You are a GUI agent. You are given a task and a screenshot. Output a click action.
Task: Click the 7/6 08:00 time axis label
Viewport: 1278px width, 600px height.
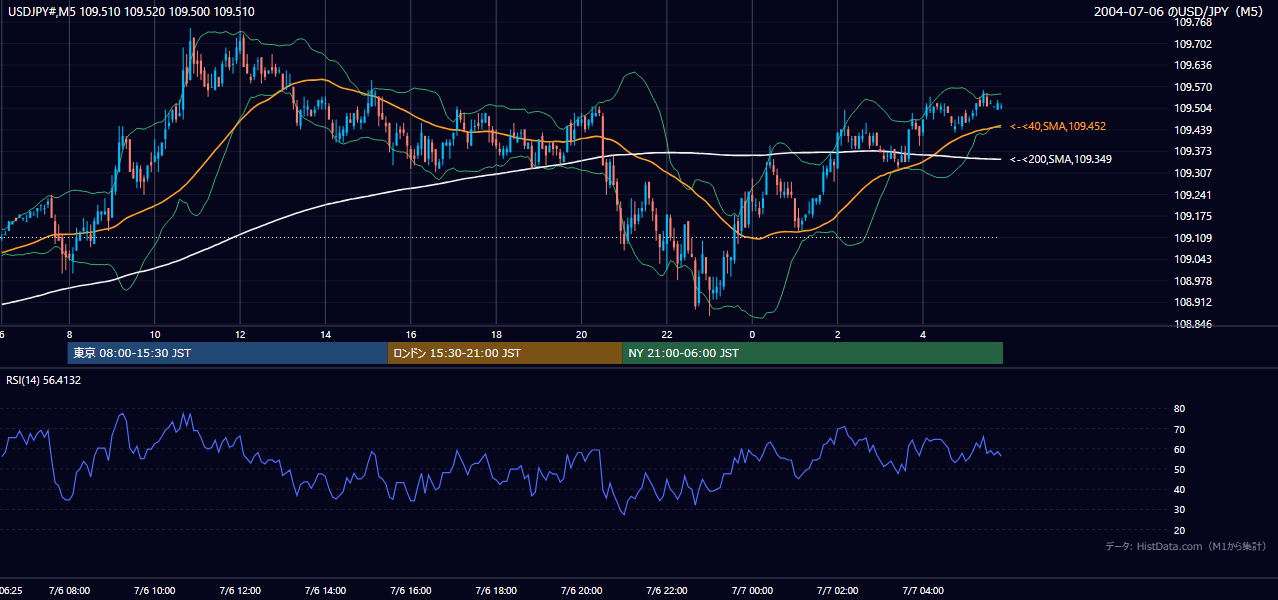click(x=70, y=591)
